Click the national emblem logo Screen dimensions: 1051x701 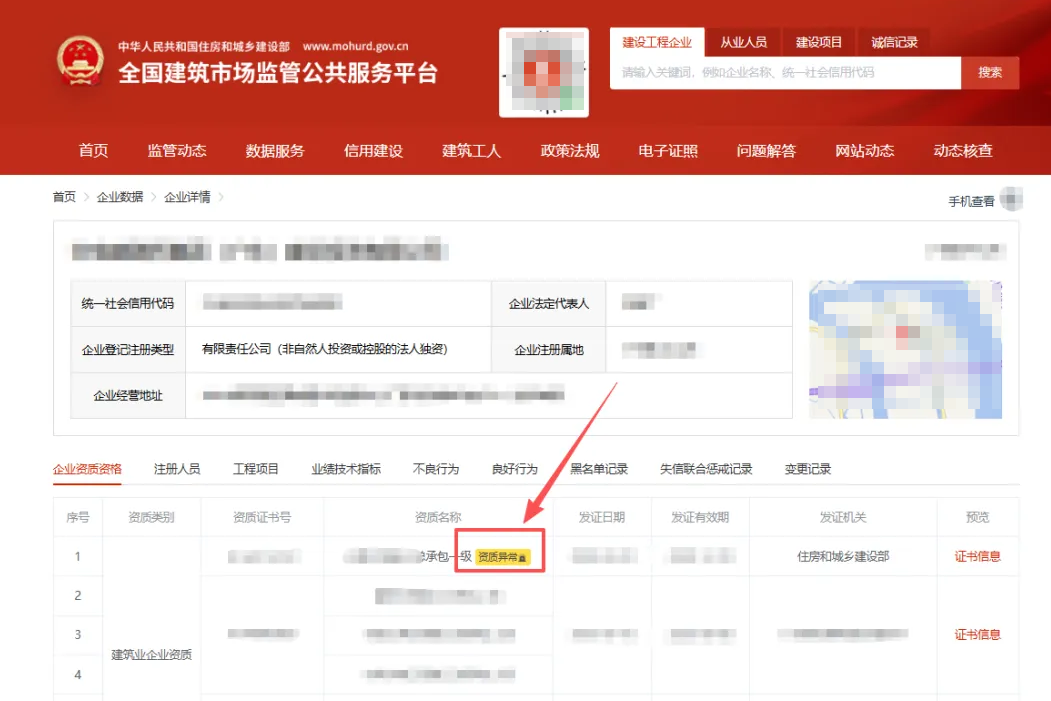click(79, 61)
